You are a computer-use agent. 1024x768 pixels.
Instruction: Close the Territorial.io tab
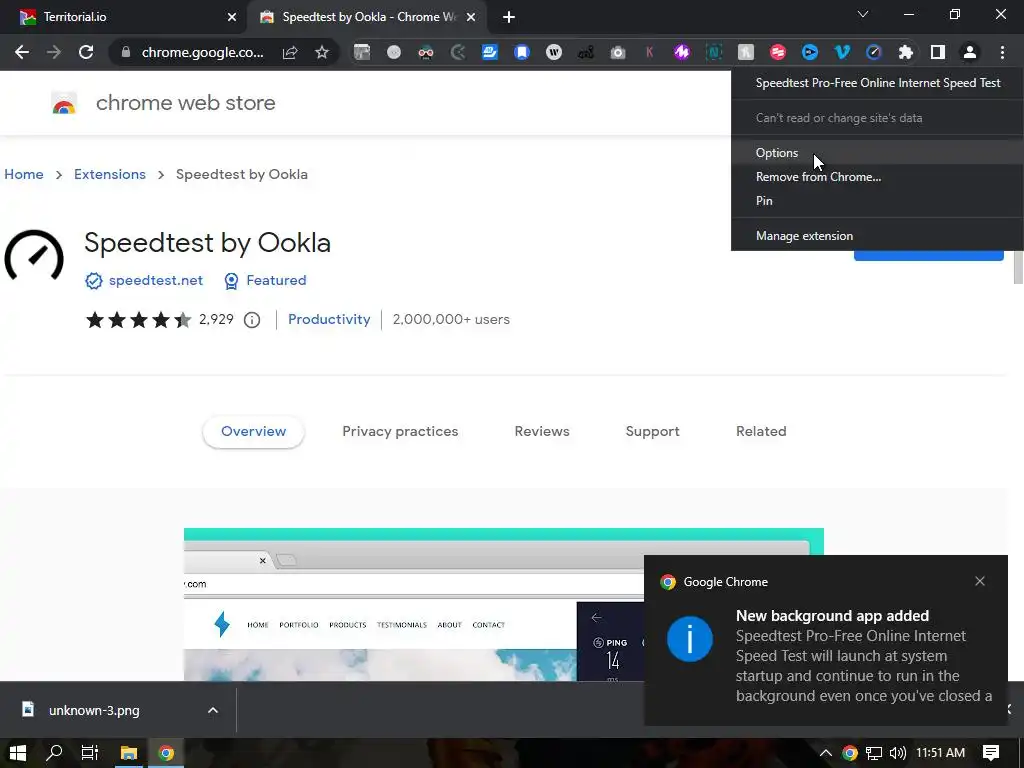point(232,17)
